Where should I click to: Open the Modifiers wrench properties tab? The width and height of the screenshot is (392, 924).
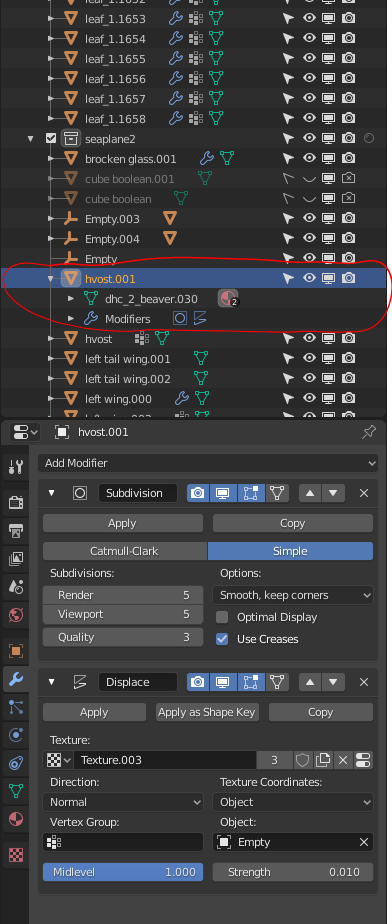15,679
